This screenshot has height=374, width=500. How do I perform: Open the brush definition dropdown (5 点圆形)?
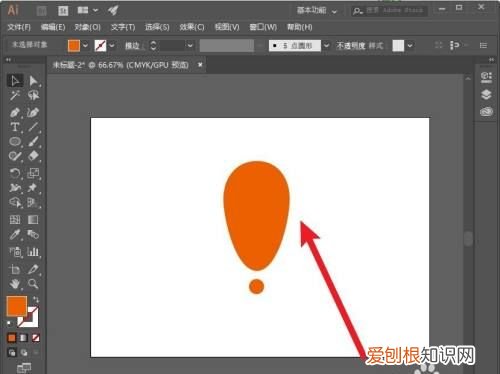point(326,45)
